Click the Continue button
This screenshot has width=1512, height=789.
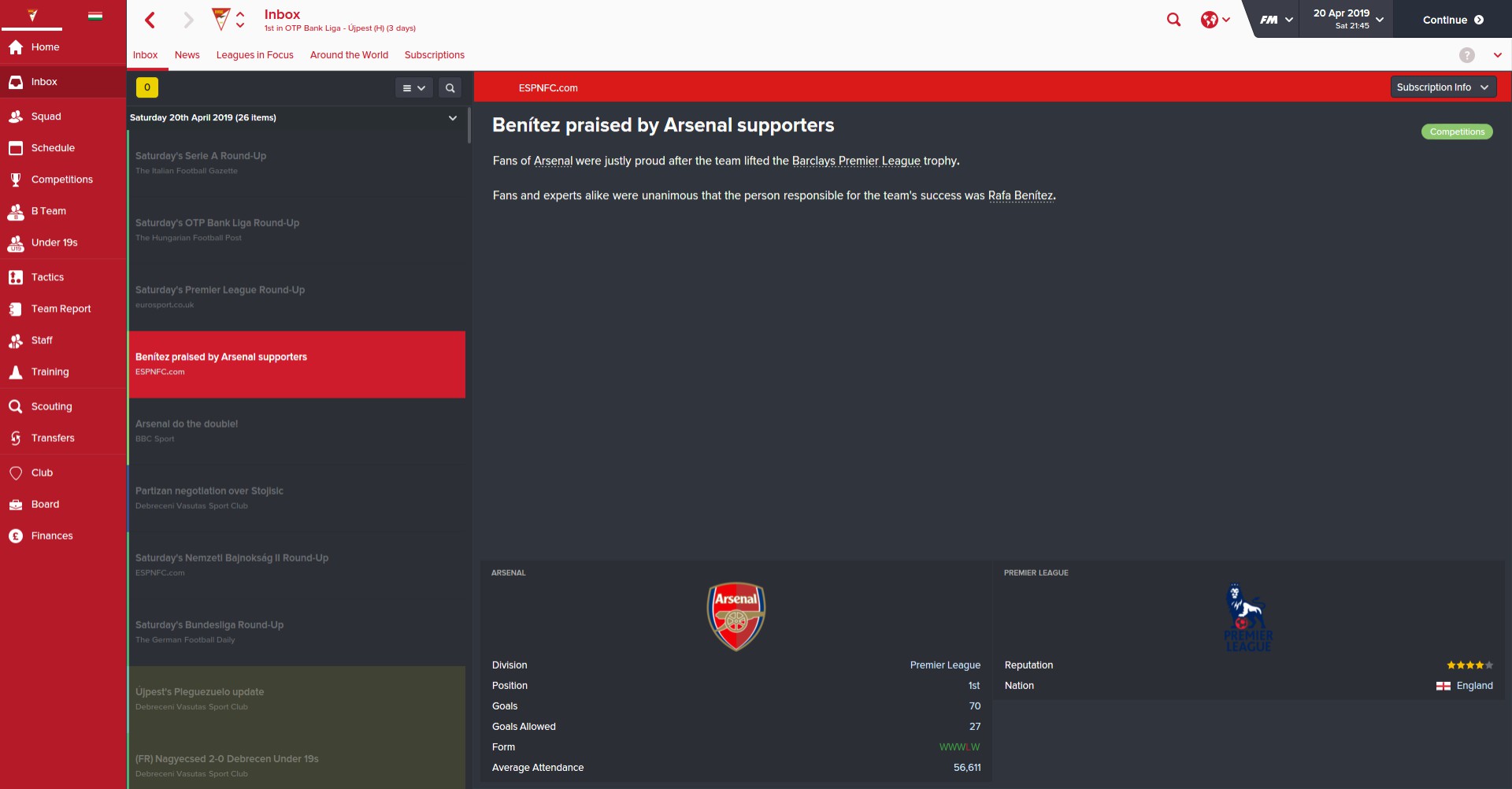tap(1453, 20)
